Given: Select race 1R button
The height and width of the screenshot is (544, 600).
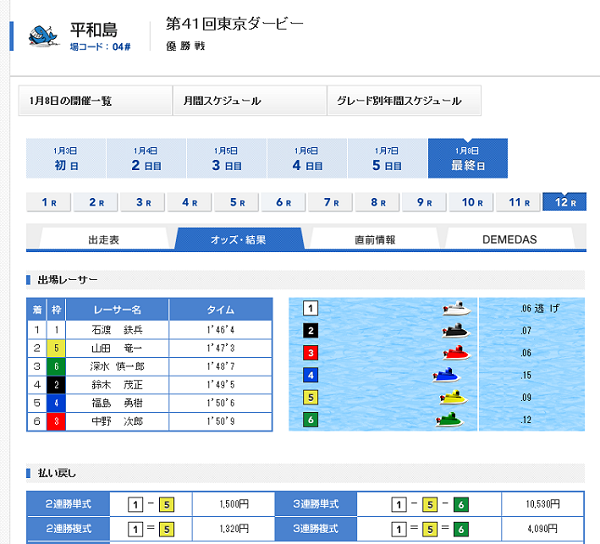Looking at the screenshot, I should pos(49,202).
